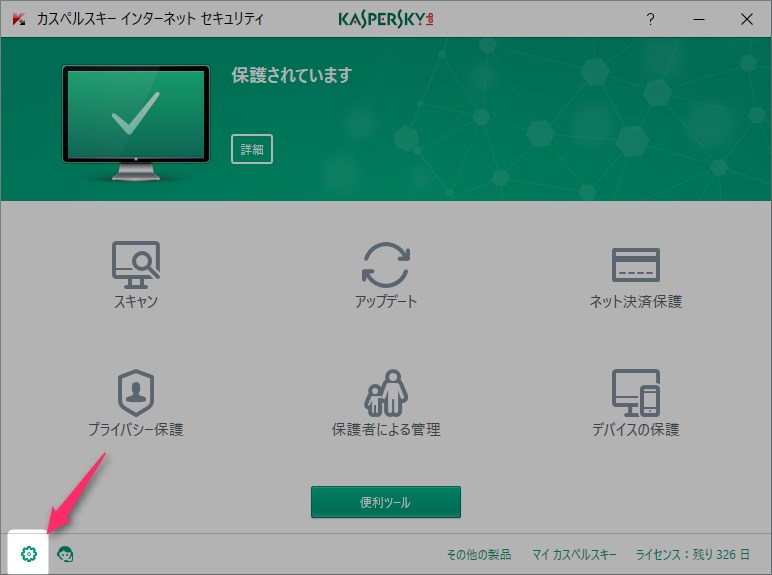The image size is (772, 575).
Task: Click the 詳細 details button
Action: click(252, 149)
